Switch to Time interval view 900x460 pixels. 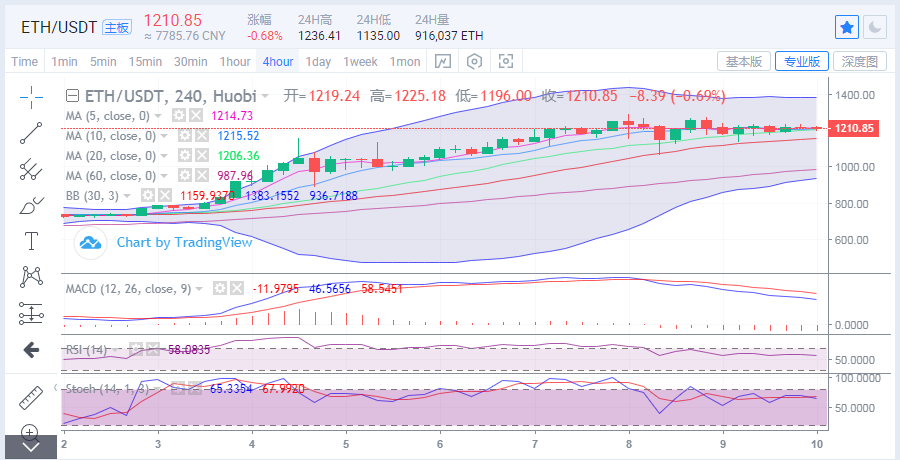click(x=25, y=61)
